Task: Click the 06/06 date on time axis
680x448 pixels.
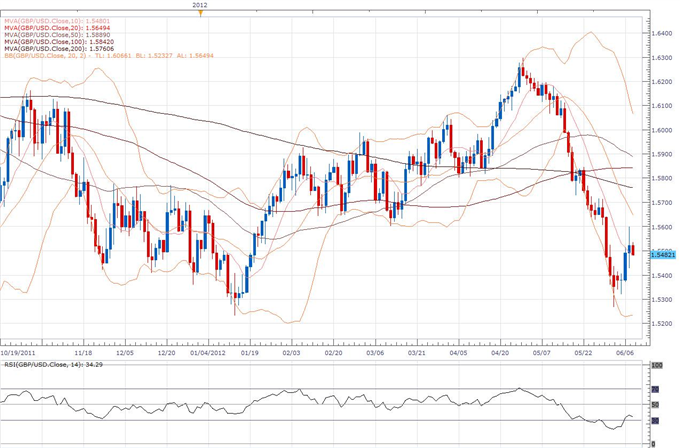Action: [627, 352]
